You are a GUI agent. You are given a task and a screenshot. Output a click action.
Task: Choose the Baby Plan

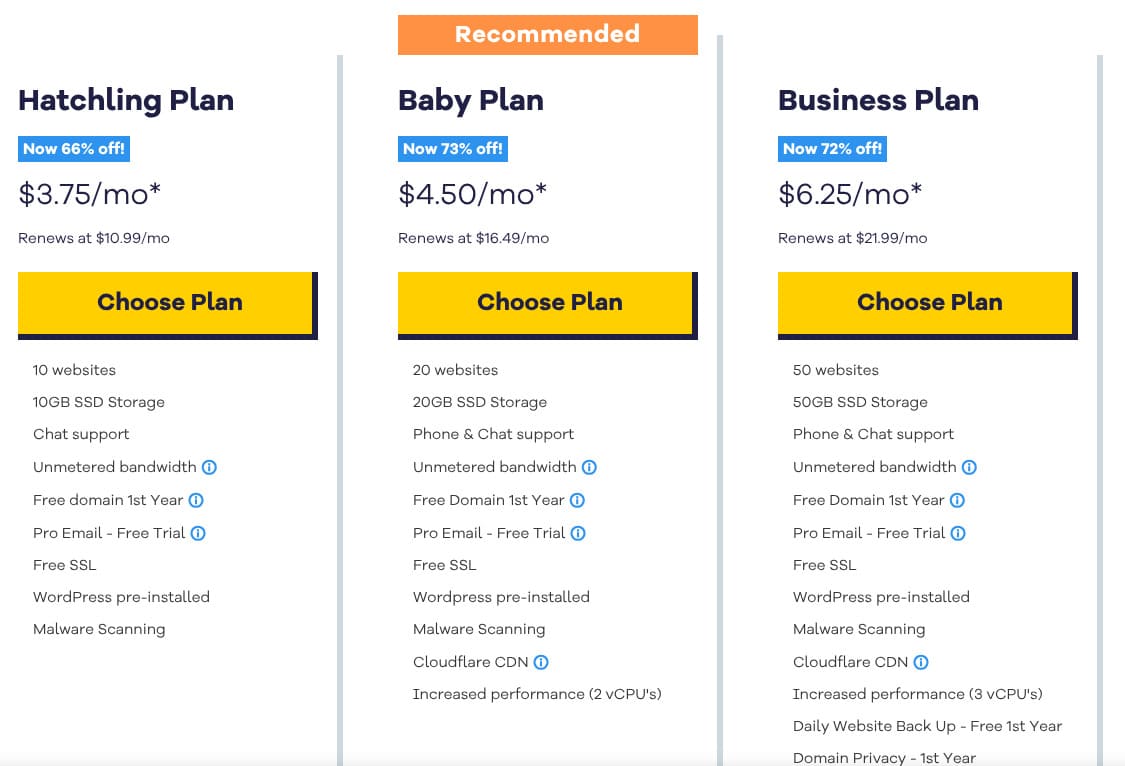547,303
